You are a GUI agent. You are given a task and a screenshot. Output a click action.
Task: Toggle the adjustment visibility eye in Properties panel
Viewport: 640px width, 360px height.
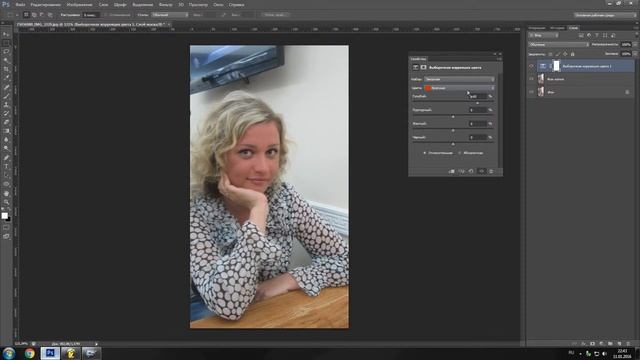(x=482, y=171)
